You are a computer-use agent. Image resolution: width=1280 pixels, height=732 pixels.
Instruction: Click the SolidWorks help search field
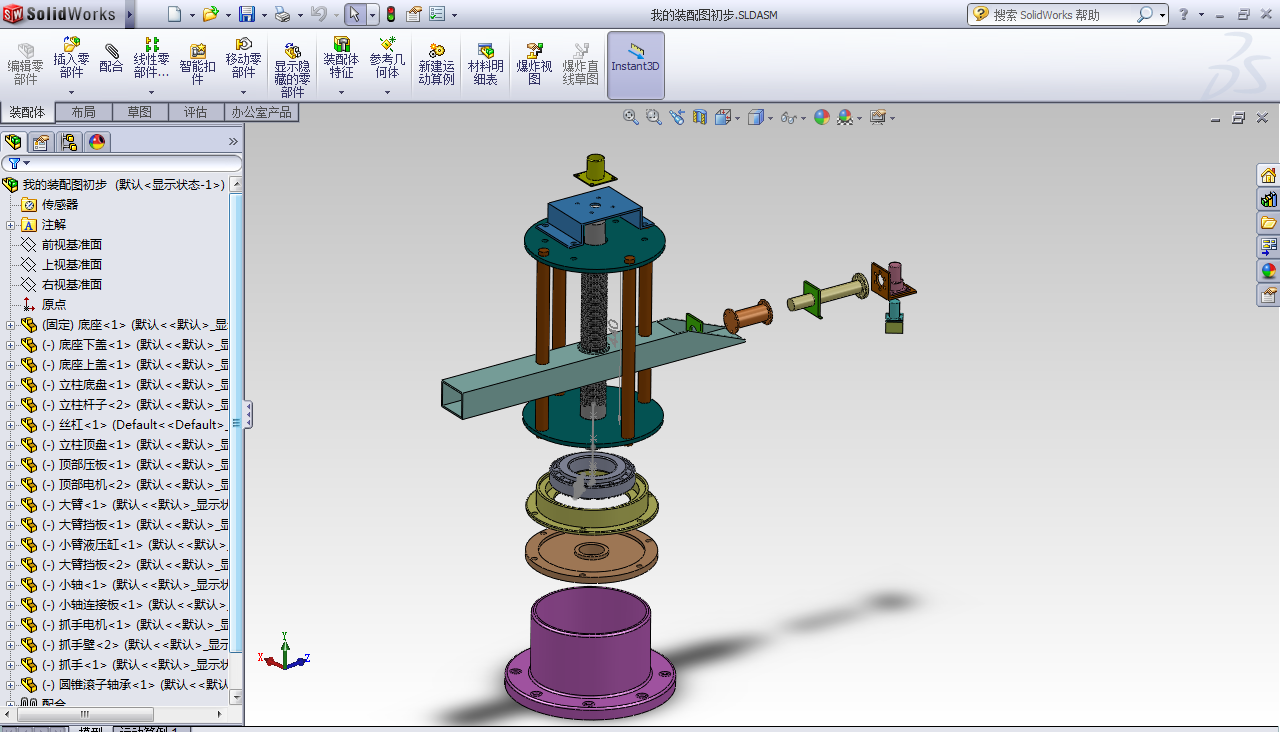pos(1064,14)
